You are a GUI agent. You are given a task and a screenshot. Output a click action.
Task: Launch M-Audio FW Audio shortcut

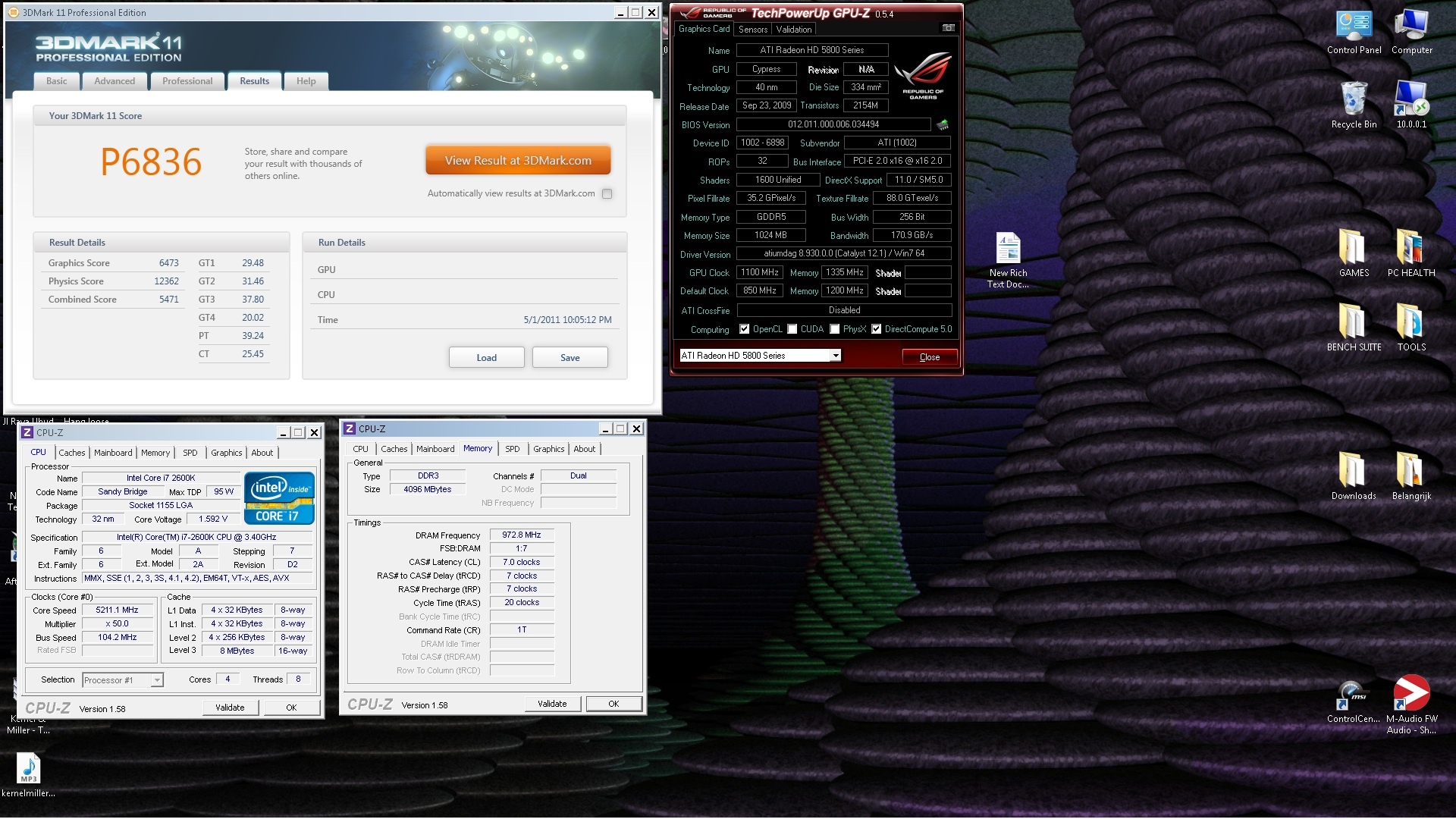pos(1411,705)
